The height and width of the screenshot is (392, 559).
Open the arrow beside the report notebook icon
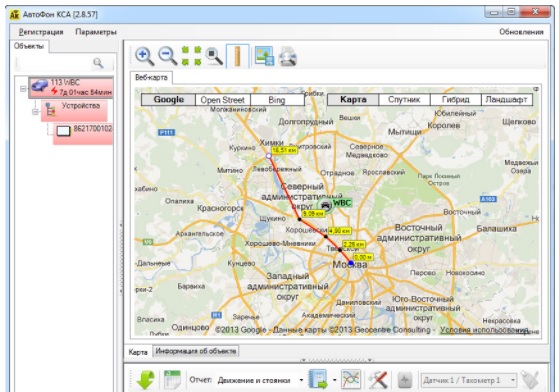(334, 380)
